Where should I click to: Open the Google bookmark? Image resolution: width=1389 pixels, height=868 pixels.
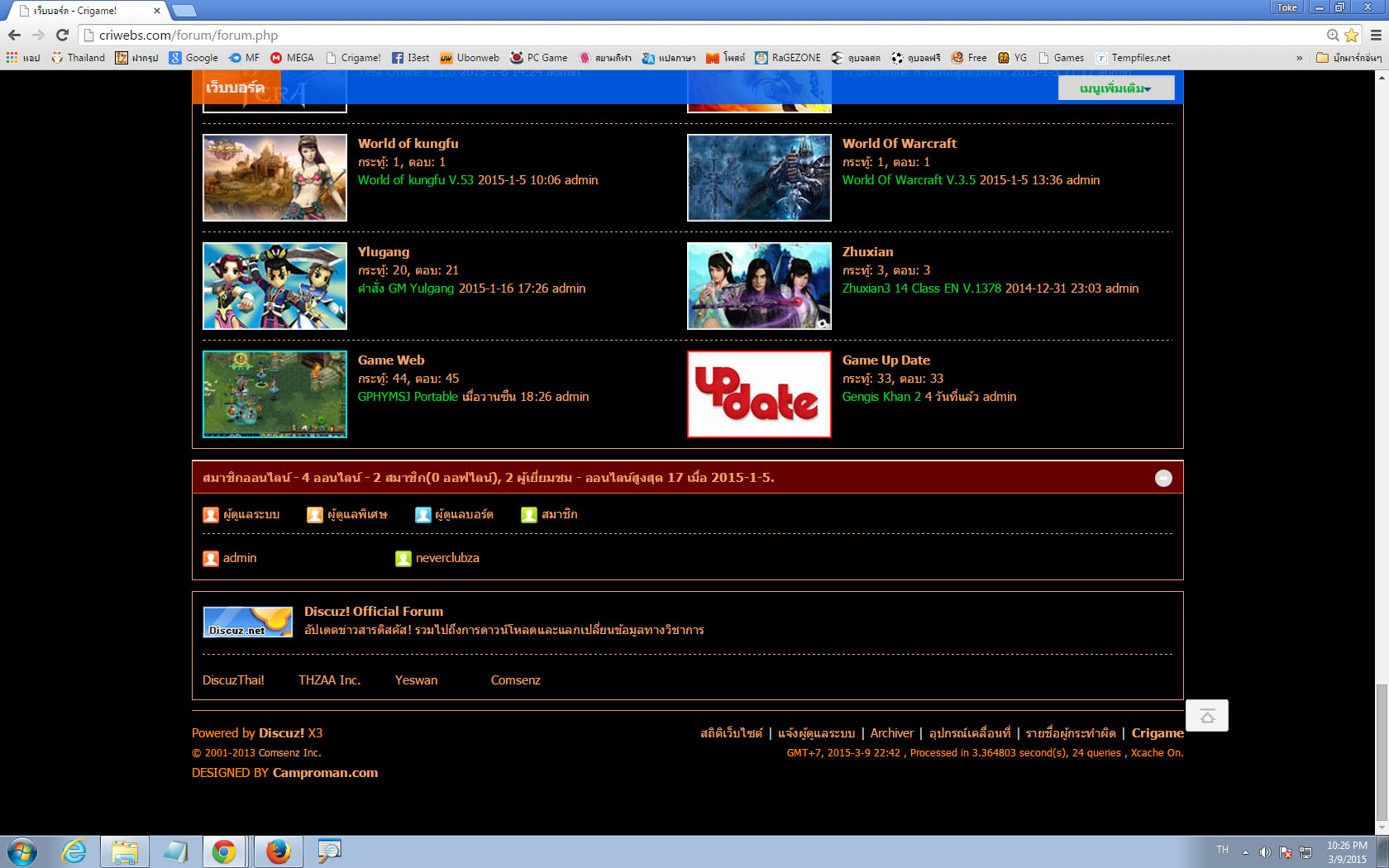click(x=193, y=58)
